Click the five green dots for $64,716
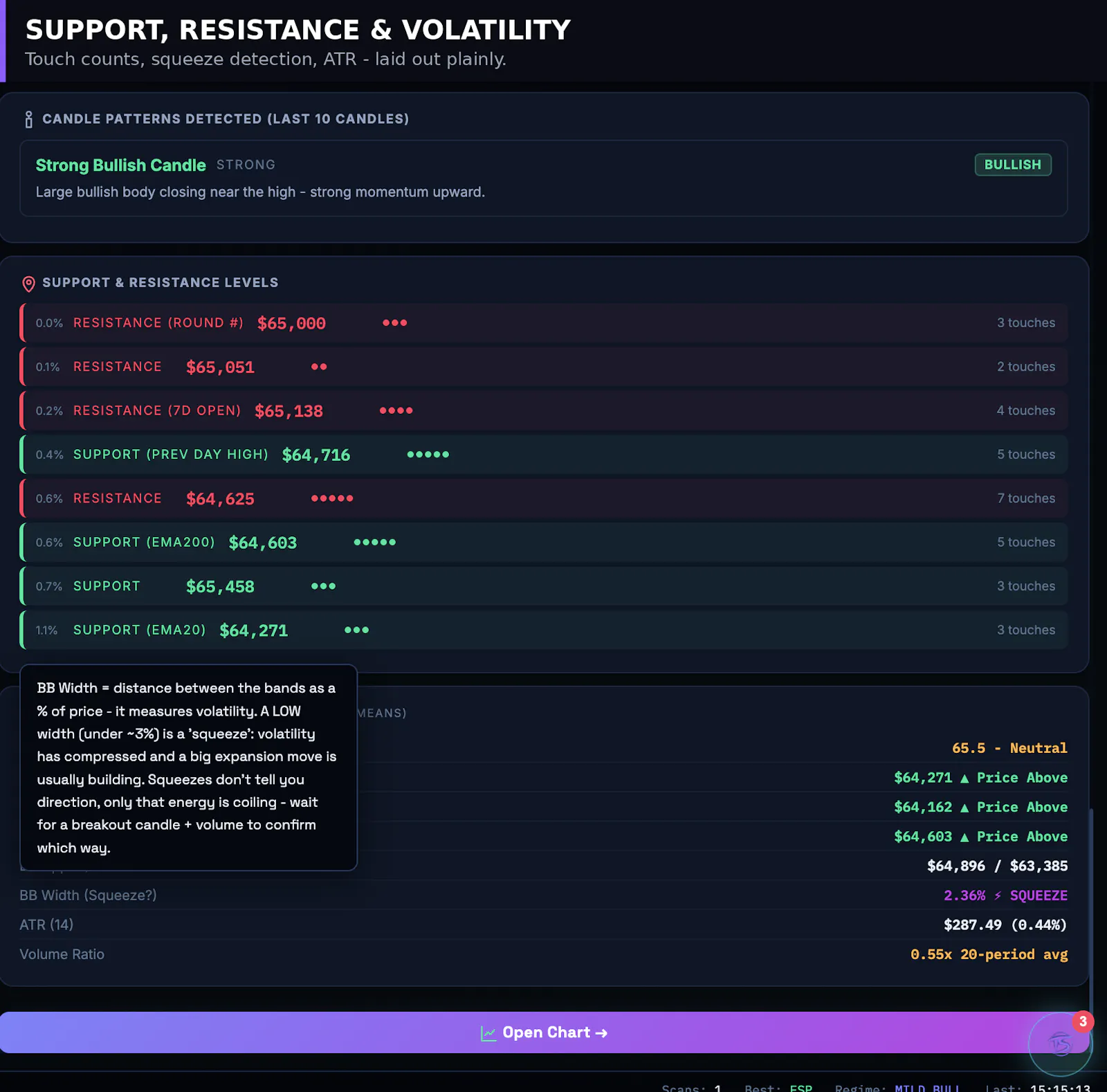The width and height of the screenshot is (1107, 1092). 428,455
